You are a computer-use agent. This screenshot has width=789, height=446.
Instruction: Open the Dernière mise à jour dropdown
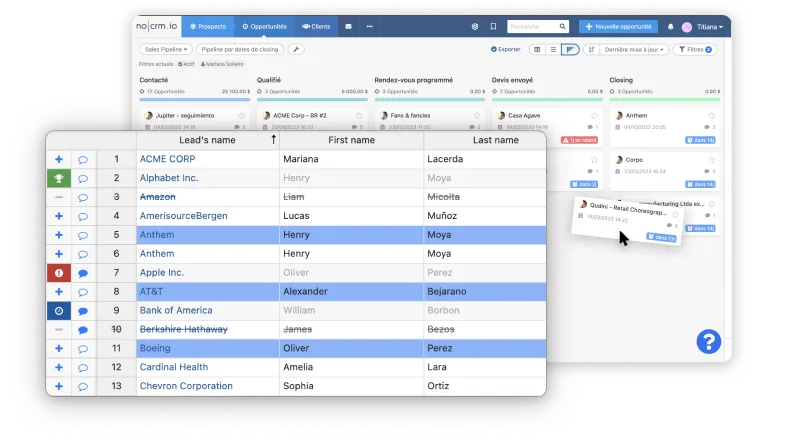coord(634,49)
